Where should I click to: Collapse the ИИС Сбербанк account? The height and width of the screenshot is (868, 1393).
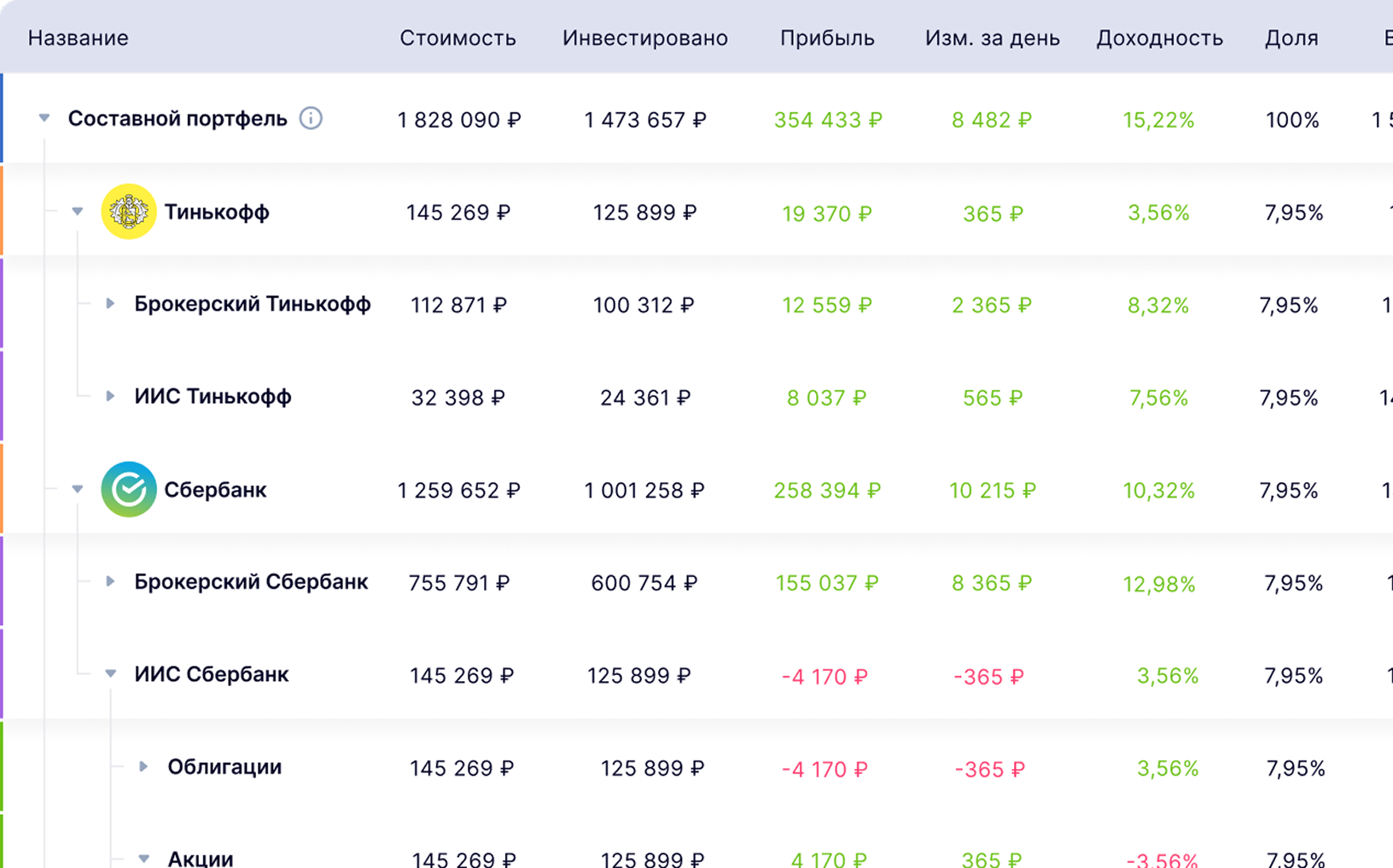point(110,673)
